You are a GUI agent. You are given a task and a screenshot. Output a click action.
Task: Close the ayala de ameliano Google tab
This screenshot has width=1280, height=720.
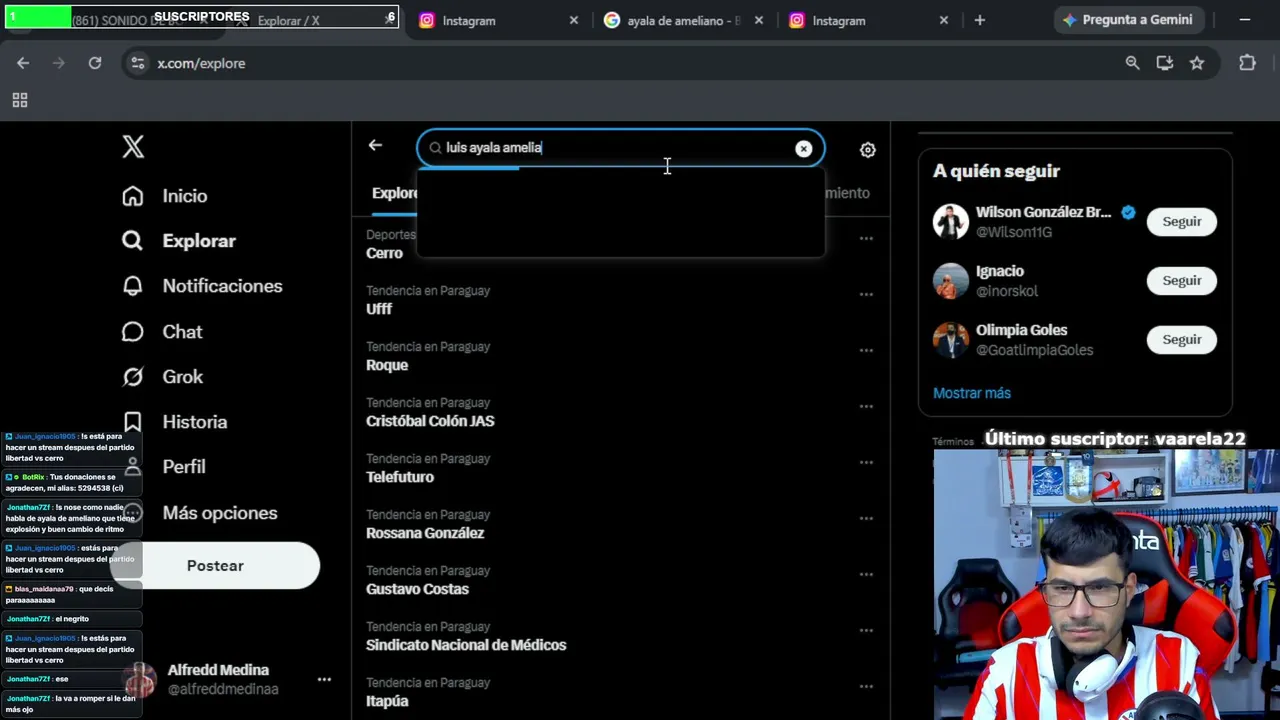click(759, 20)
